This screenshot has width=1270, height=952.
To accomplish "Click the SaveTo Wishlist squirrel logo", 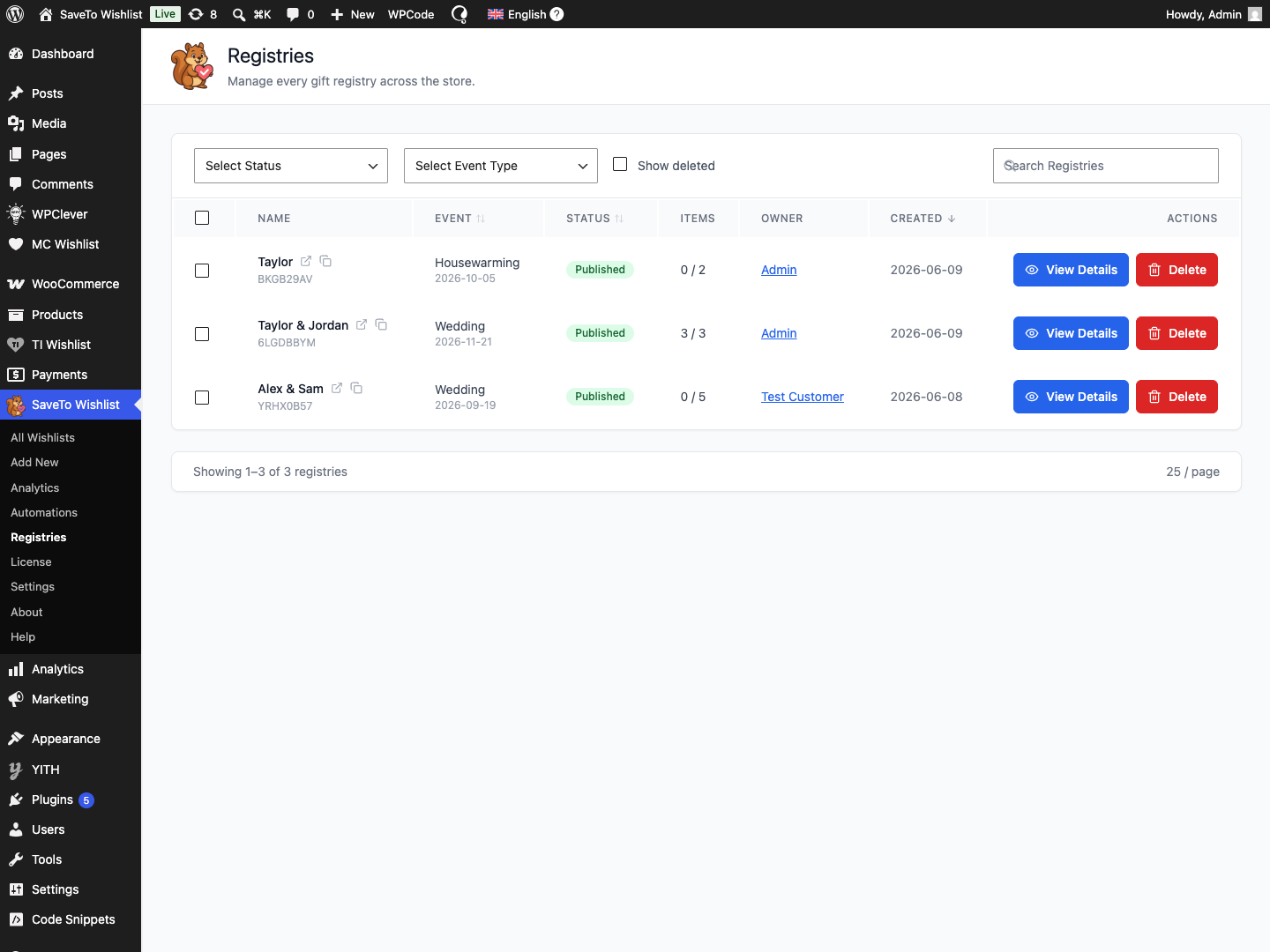I will 192,66.
